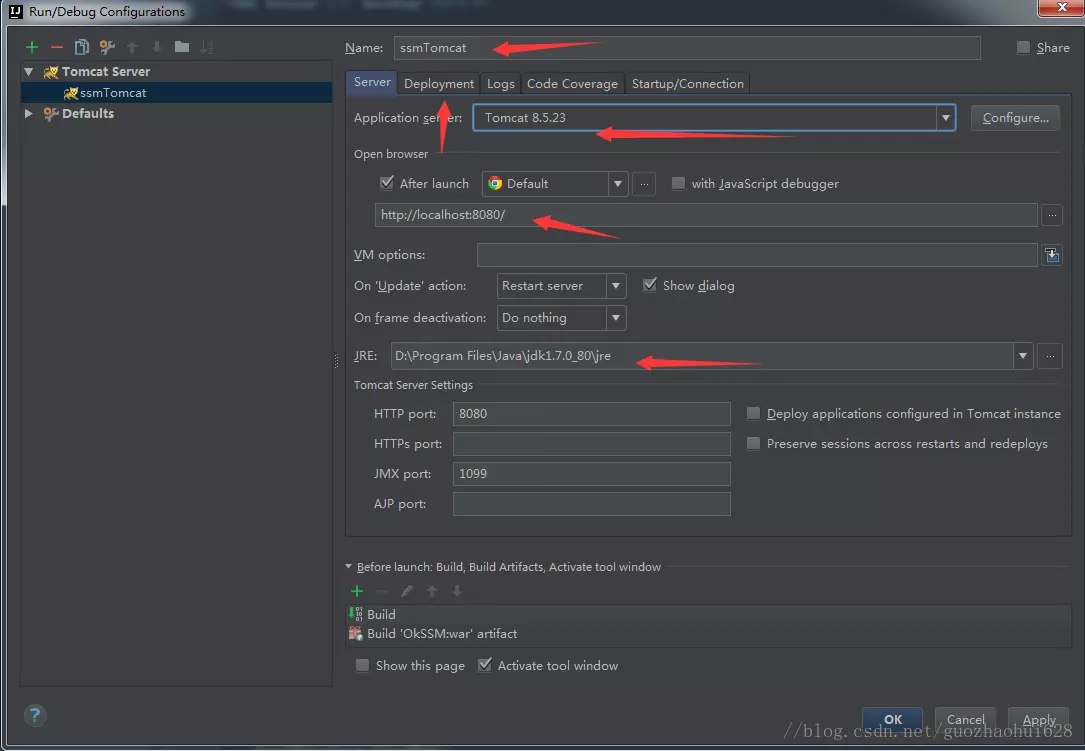The height and width of the screenshot is (751, 1085).
Task: Enable Preserve sessions across restarts and redeploys
Action: tap(753, 443)
